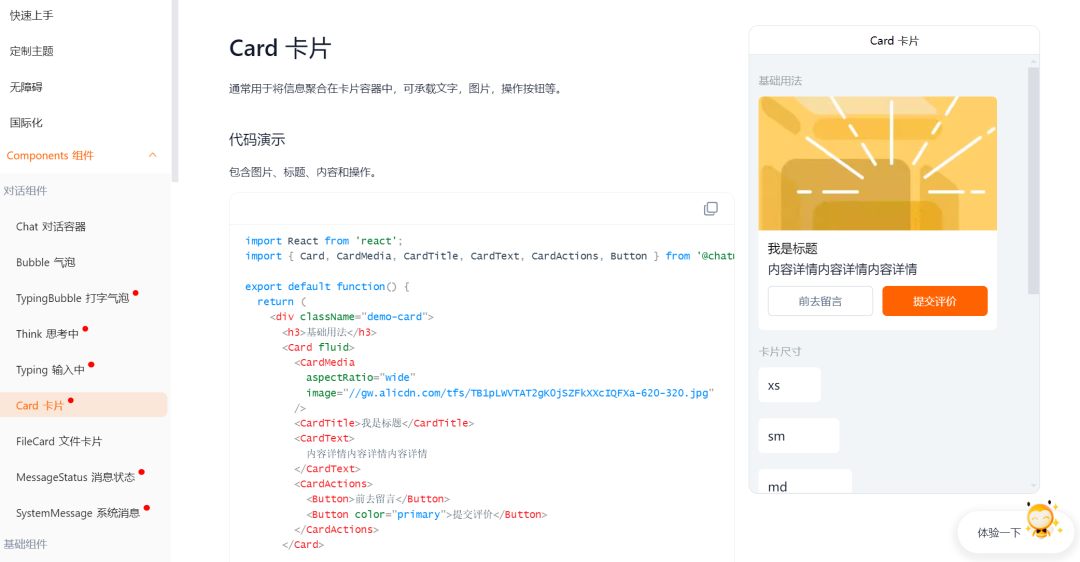Screen dimensions: 1080x562
Task: Select the Card 卡片 sidebar item
Action: [x=83, y=405]
